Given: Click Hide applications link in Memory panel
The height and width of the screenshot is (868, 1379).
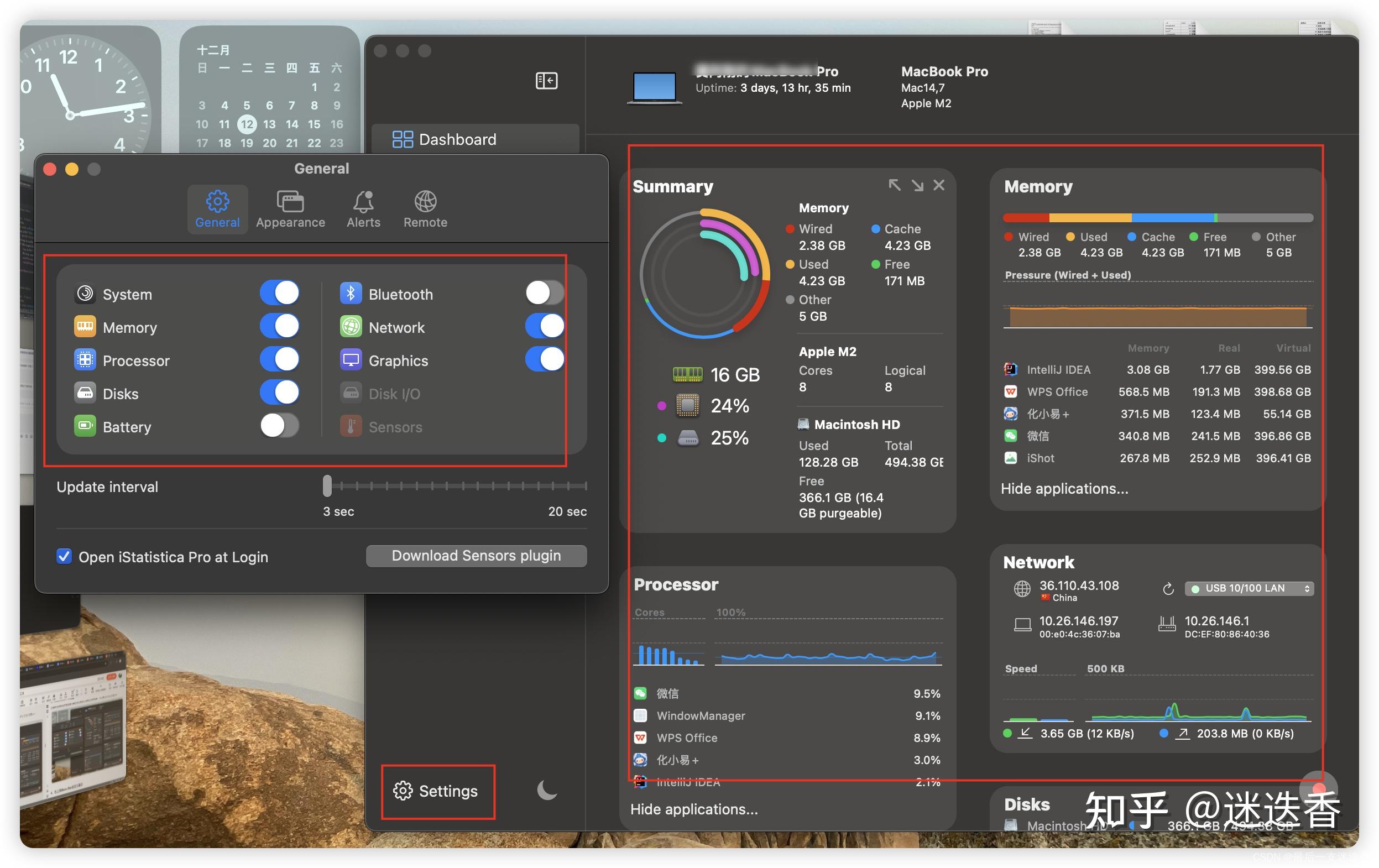Looking at the screenshot, I should tap(1064, 488).
